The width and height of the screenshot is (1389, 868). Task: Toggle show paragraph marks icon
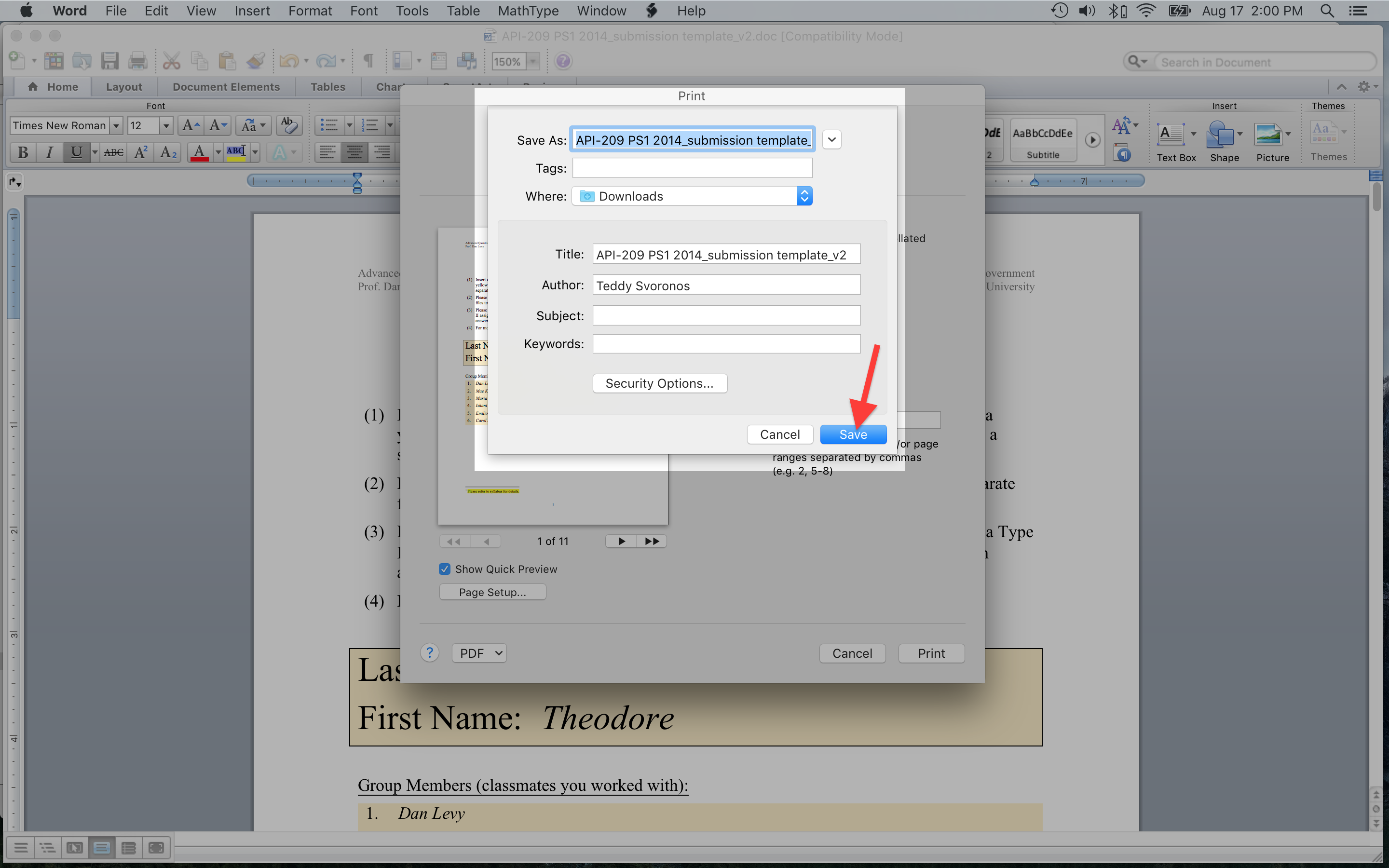[368, 61]
